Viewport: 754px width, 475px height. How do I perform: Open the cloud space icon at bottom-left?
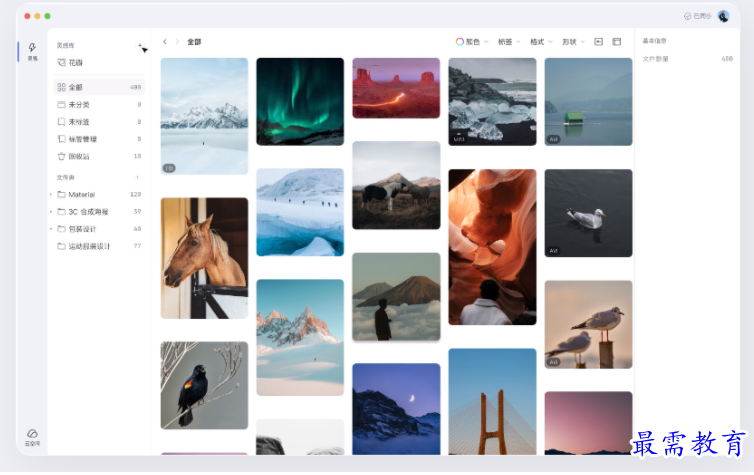[32, 438]
